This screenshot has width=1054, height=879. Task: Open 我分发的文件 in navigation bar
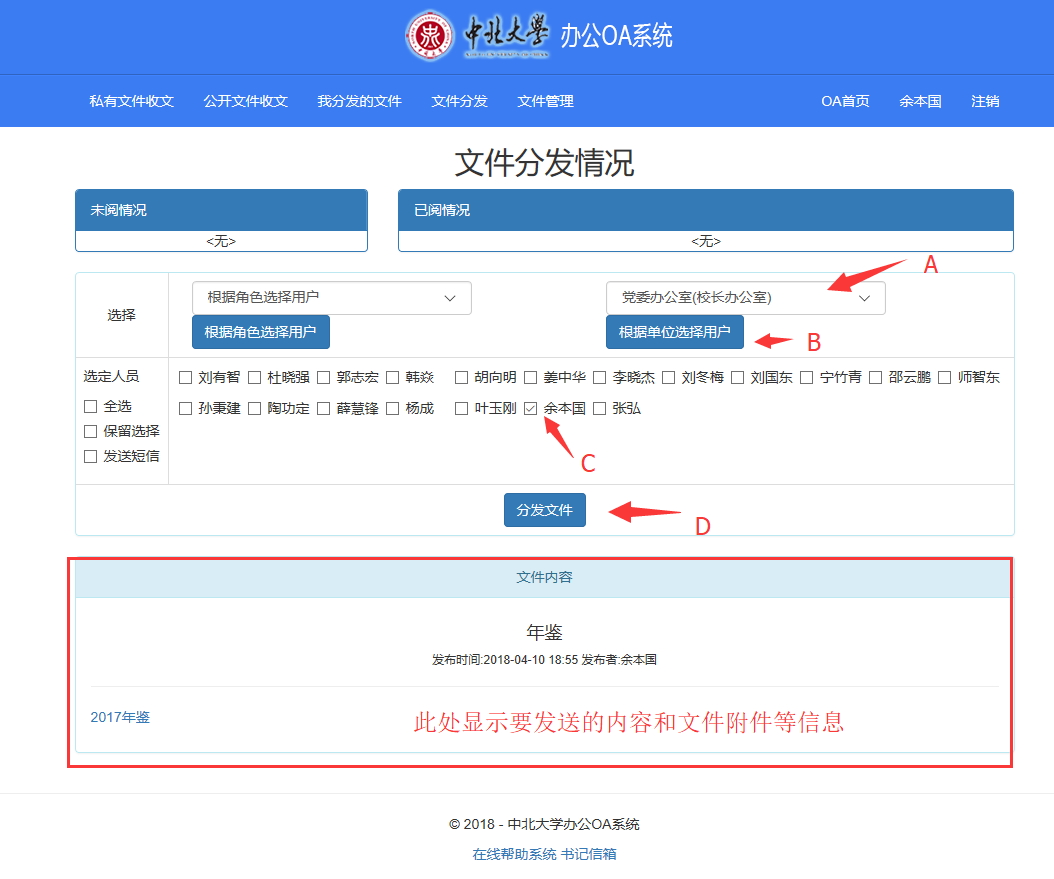point(359,101)
